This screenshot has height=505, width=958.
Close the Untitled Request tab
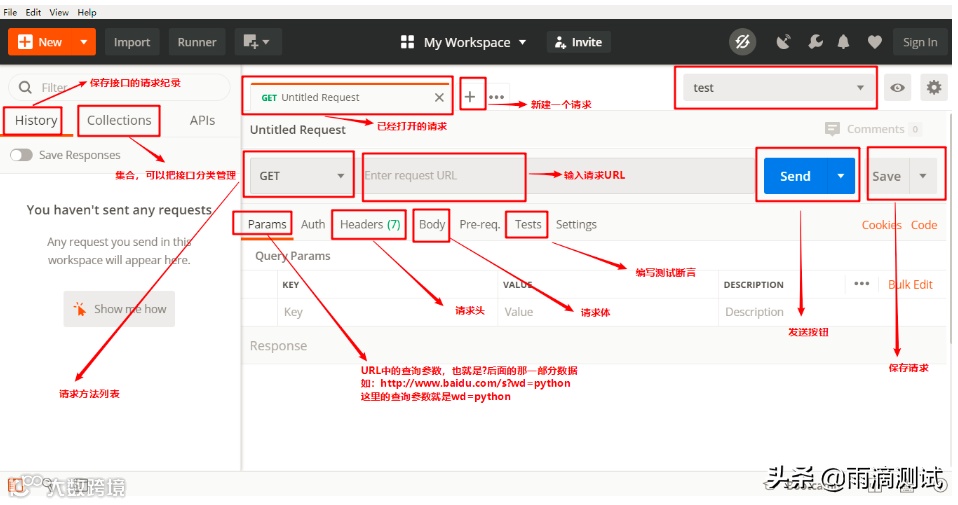pyautogui.click(x=439, y=97)
